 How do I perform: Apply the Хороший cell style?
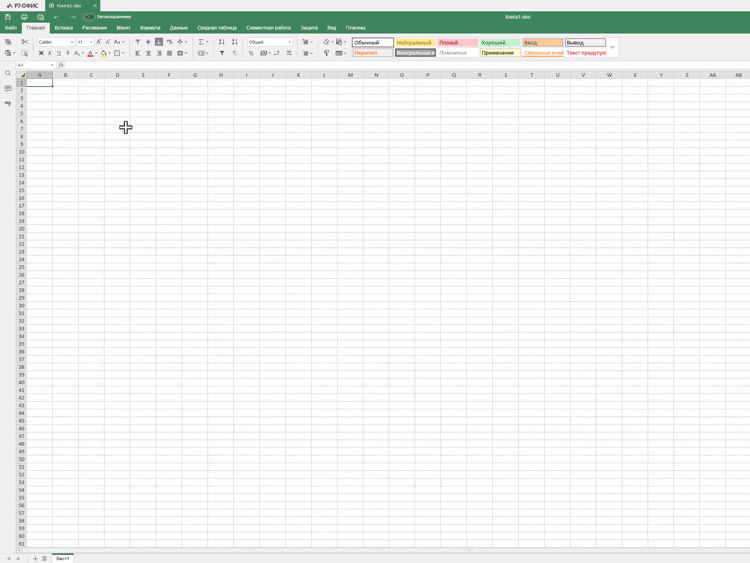(x=500, y=43)
